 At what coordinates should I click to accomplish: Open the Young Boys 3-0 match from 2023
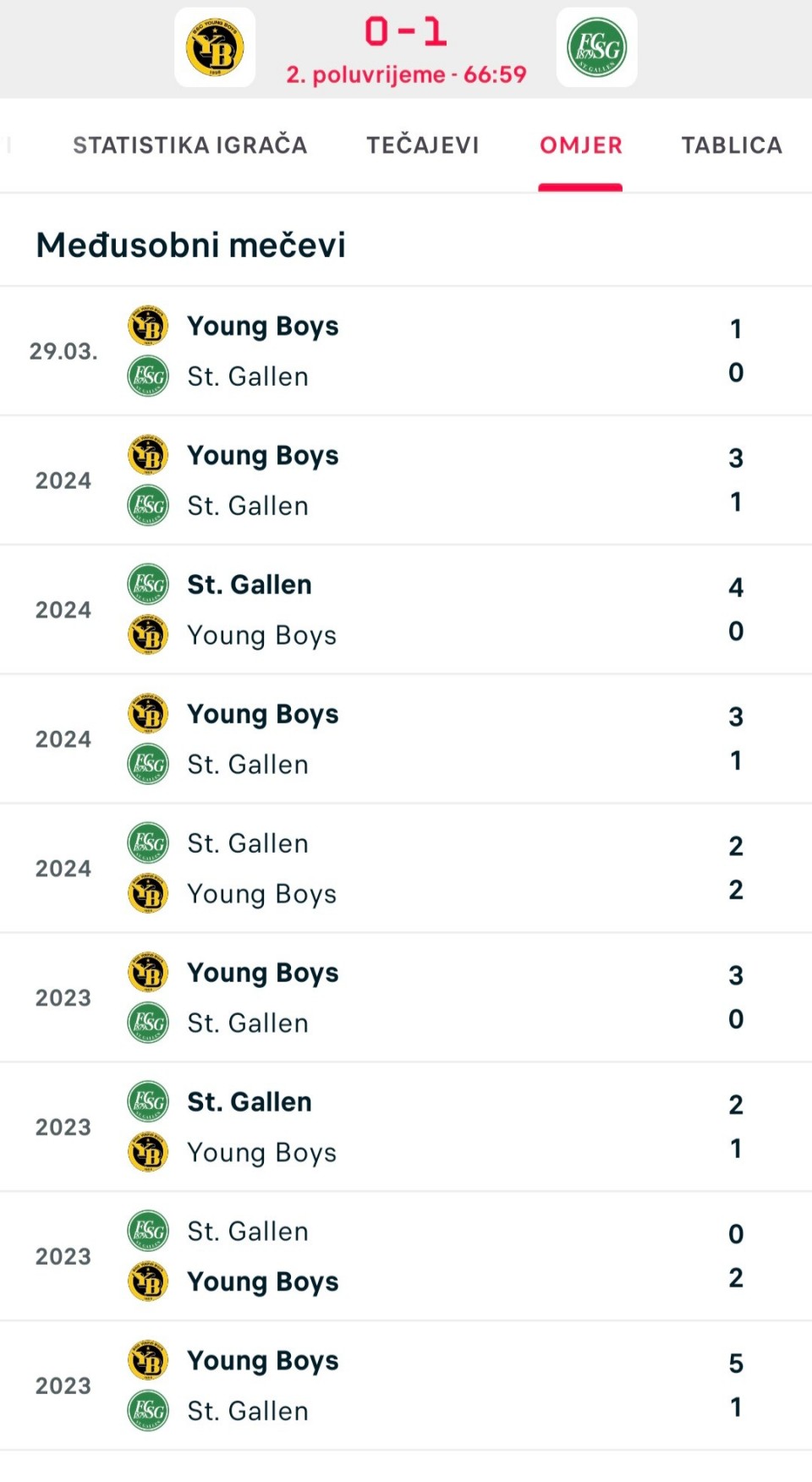(x=406, y=998)
